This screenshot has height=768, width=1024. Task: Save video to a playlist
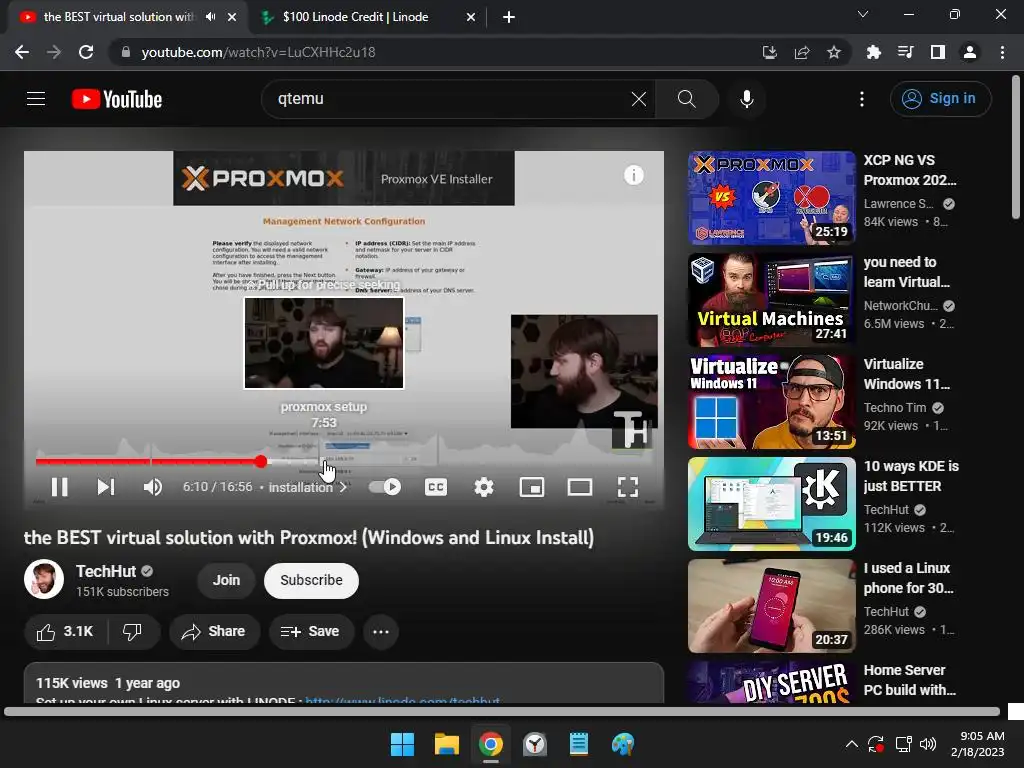click(x=311, y=632)
